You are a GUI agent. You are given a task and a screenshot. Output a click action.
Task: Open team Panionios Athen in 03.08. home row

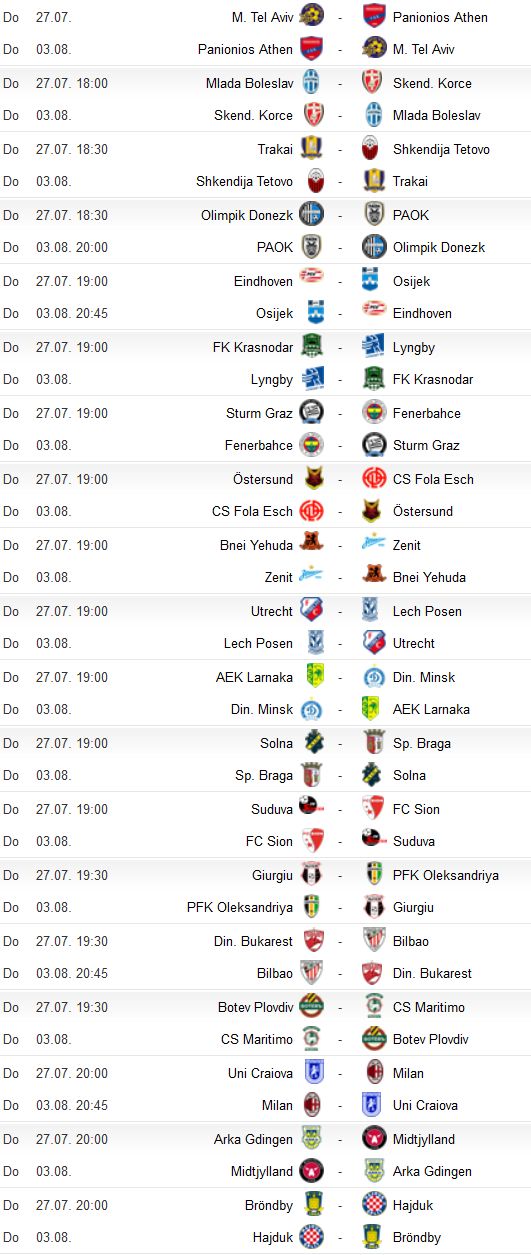247,49
